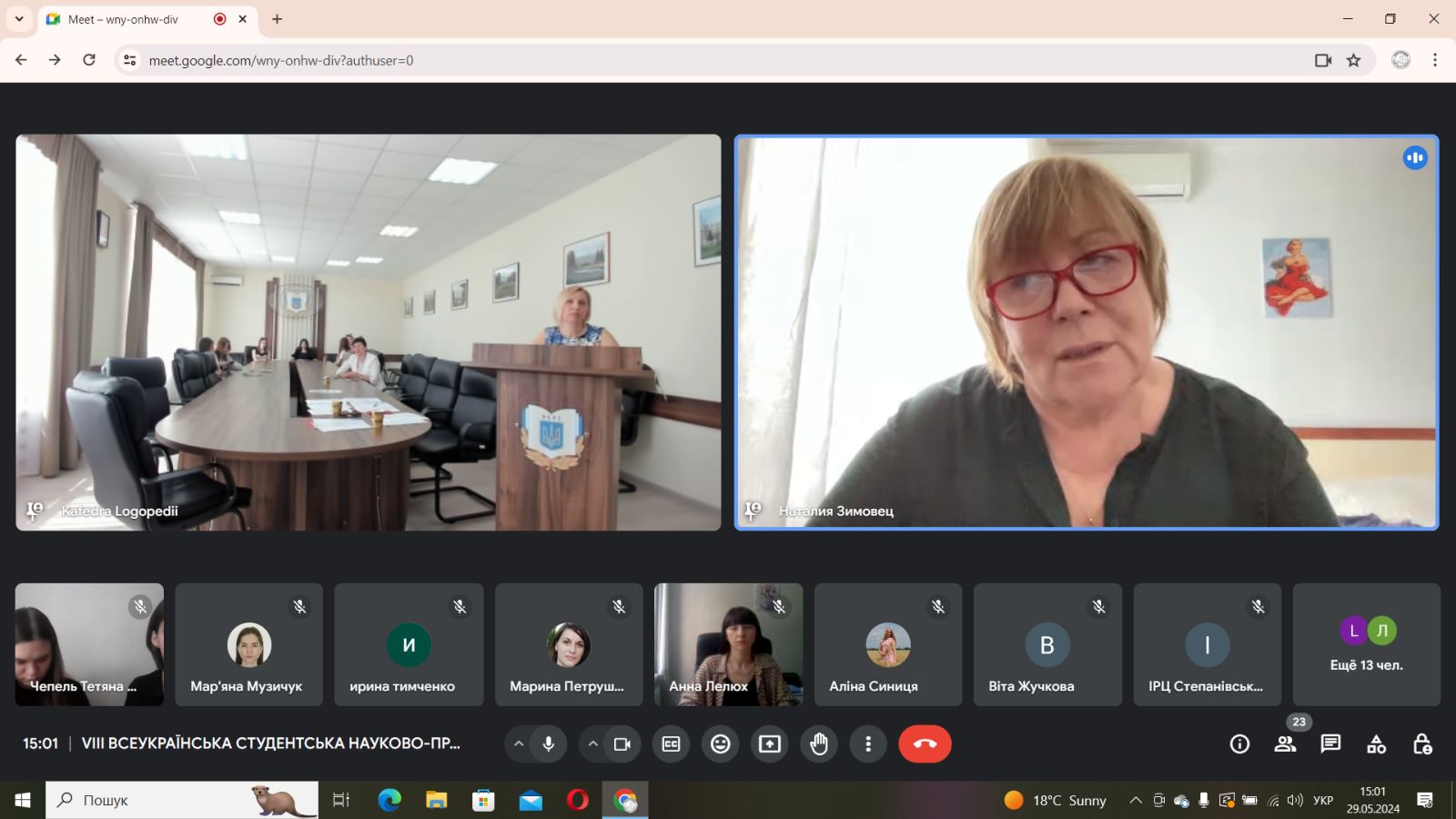1456x819 pixels.
Task: Expand audio settings chevron beside microphone
Action: [519, 744]
